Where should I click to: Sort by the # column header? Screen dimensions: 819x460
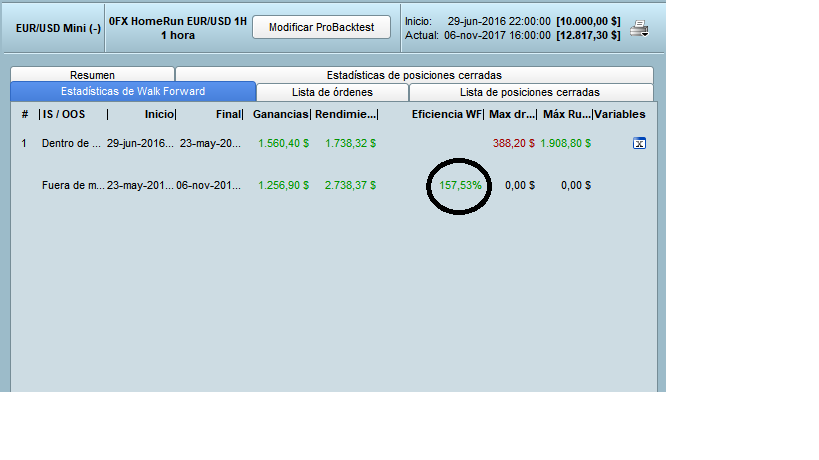[25, 114]
